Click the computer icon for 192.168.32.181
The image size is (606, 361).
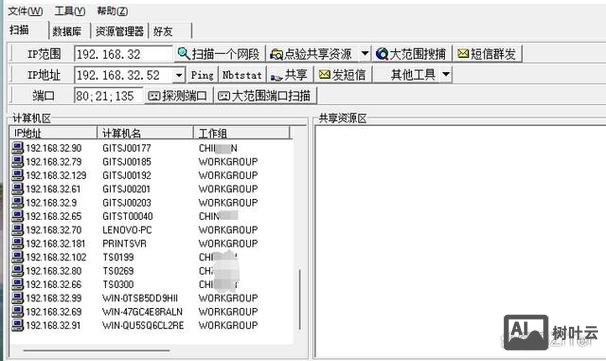[17, 244]
